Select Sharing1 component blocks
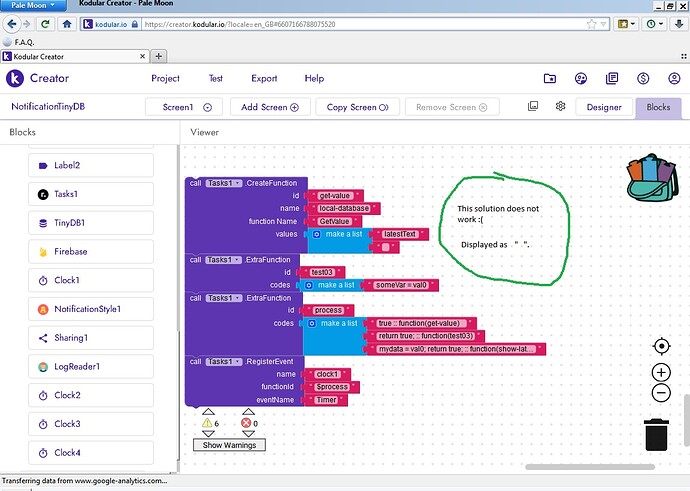Image resolution: width=690 pixels, height=491 pixels. 91,338
